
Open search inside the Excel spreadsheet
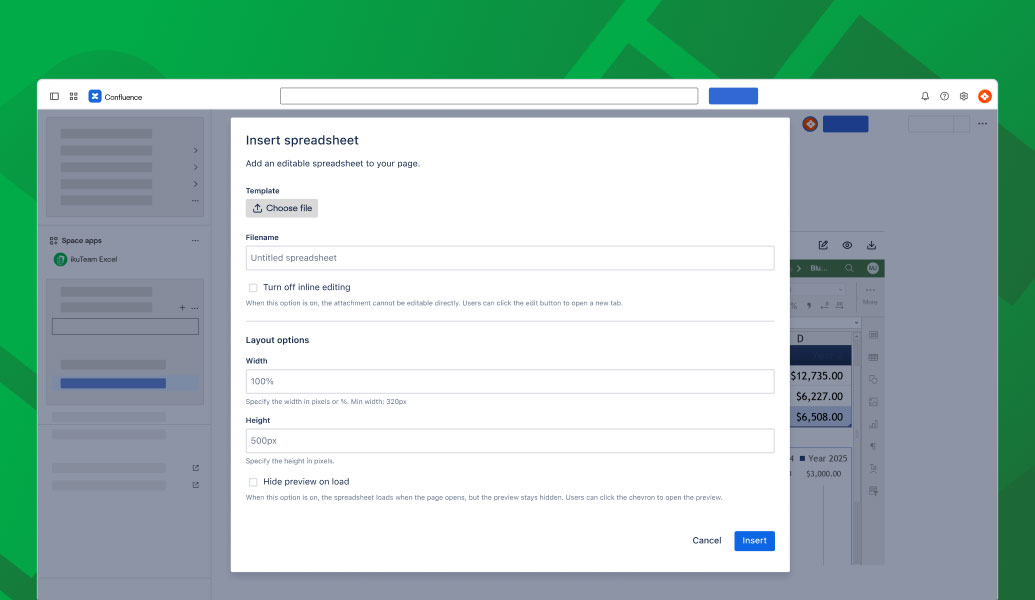pos(849,268)
